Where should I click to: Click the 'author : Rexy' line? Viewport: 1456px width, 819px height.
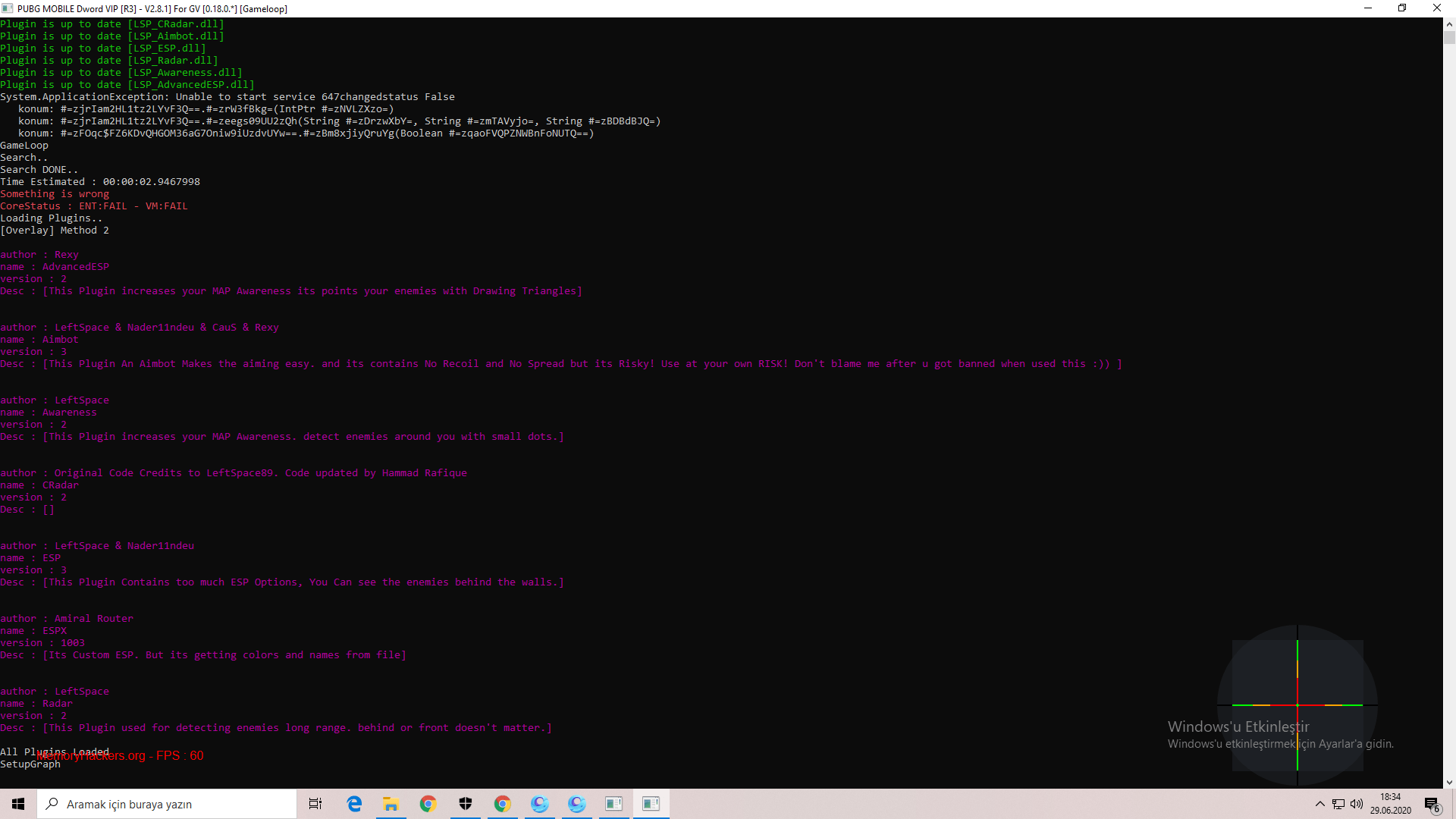[x=39, y=255]
